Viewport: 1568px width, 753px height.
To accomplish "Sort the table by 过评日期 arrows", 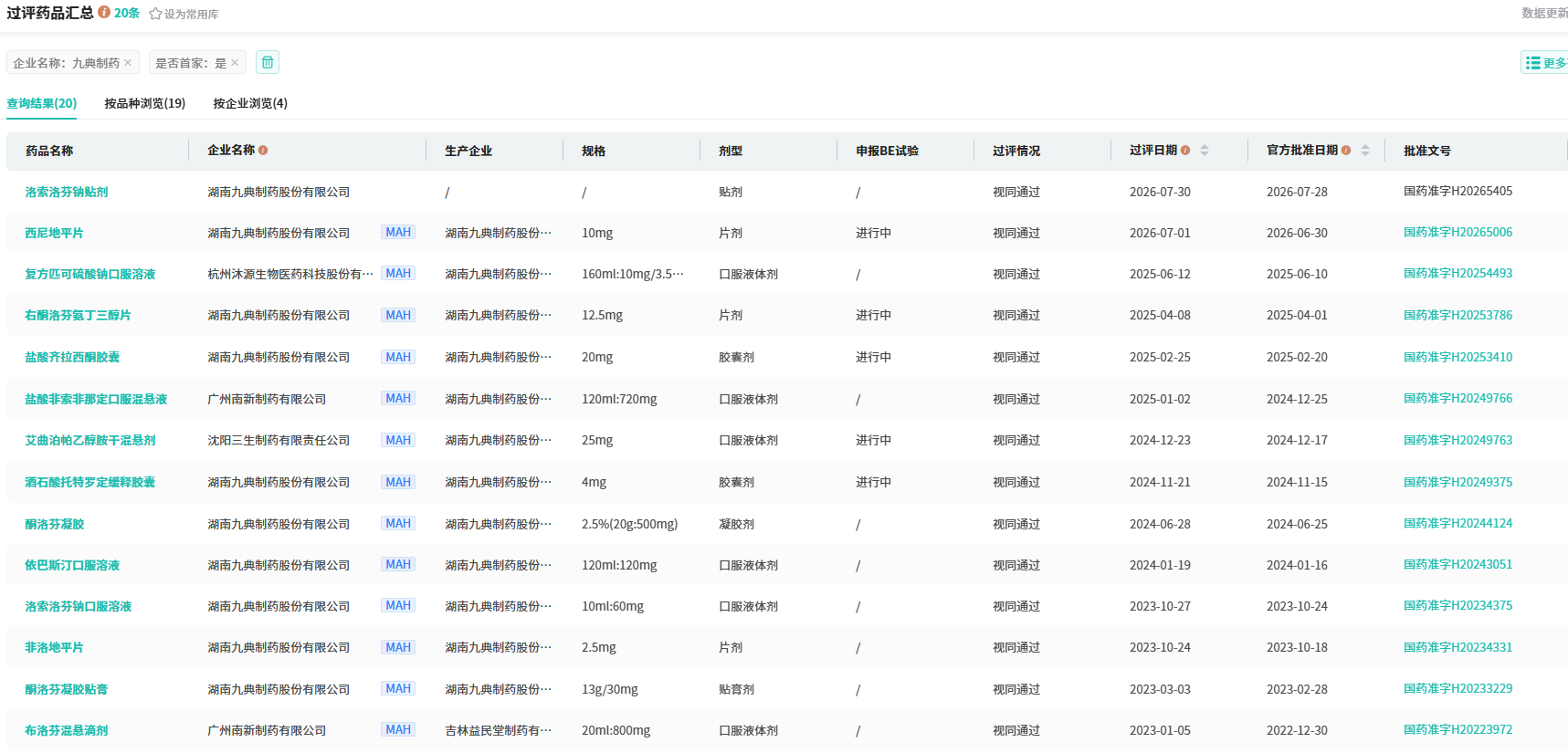I will (x=1205, y=151).
